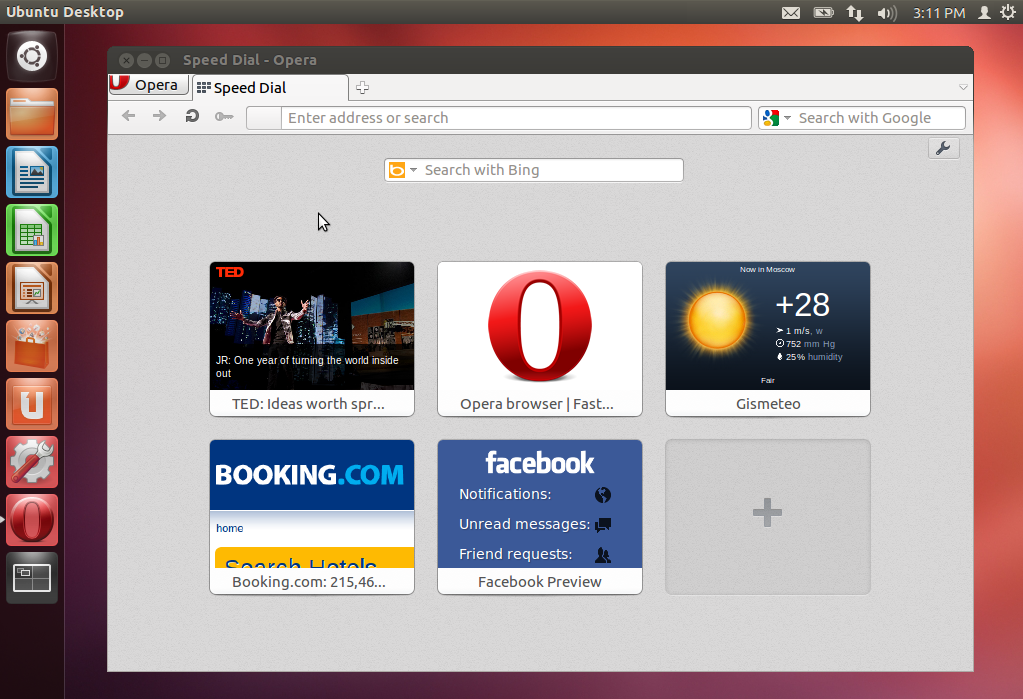This screenshot has height=699, width=1023.
Task: Open Opera's password wand key icon
Action: tap(224, 116)
